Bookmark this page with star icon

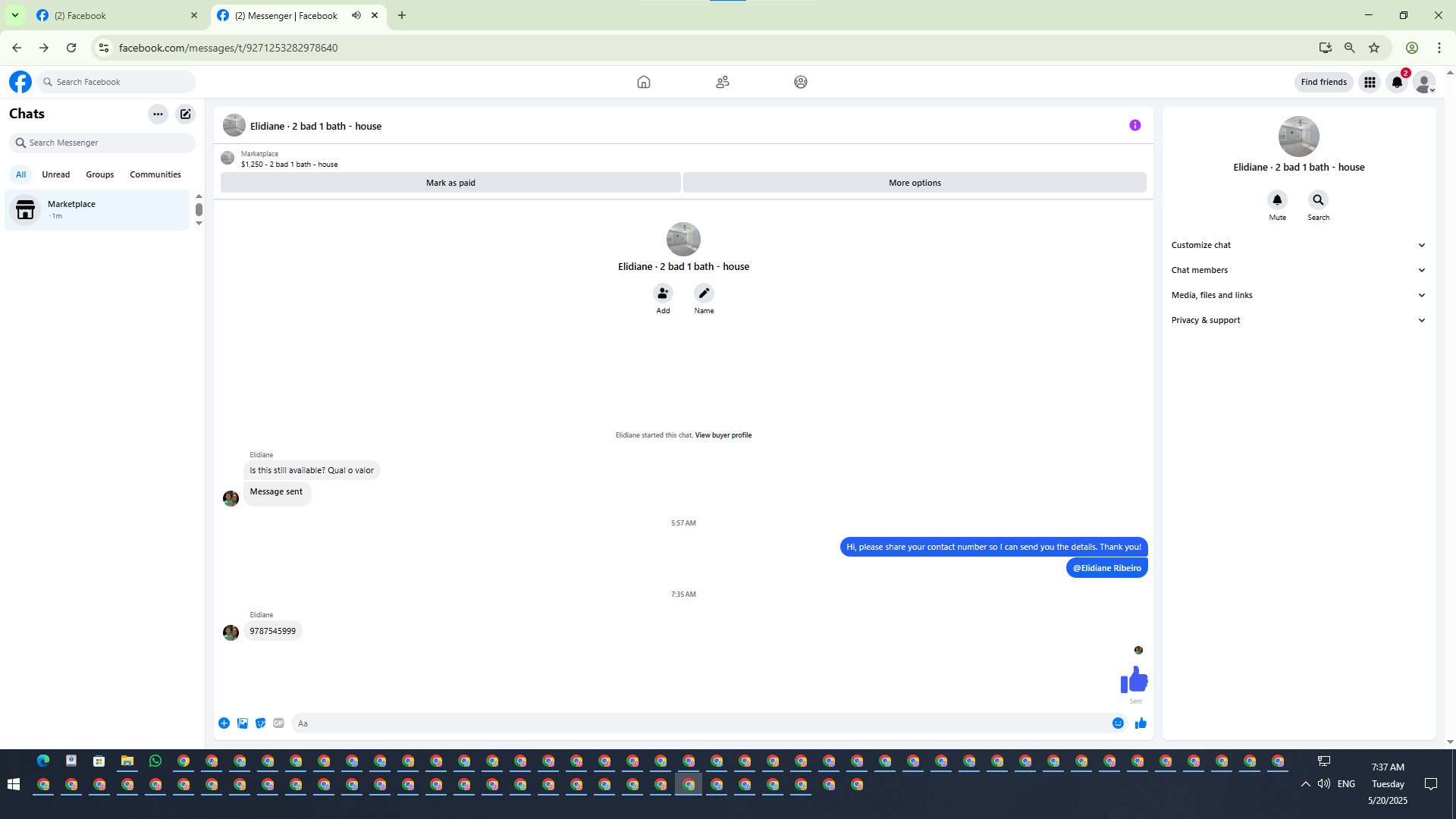click(1374, 48)
